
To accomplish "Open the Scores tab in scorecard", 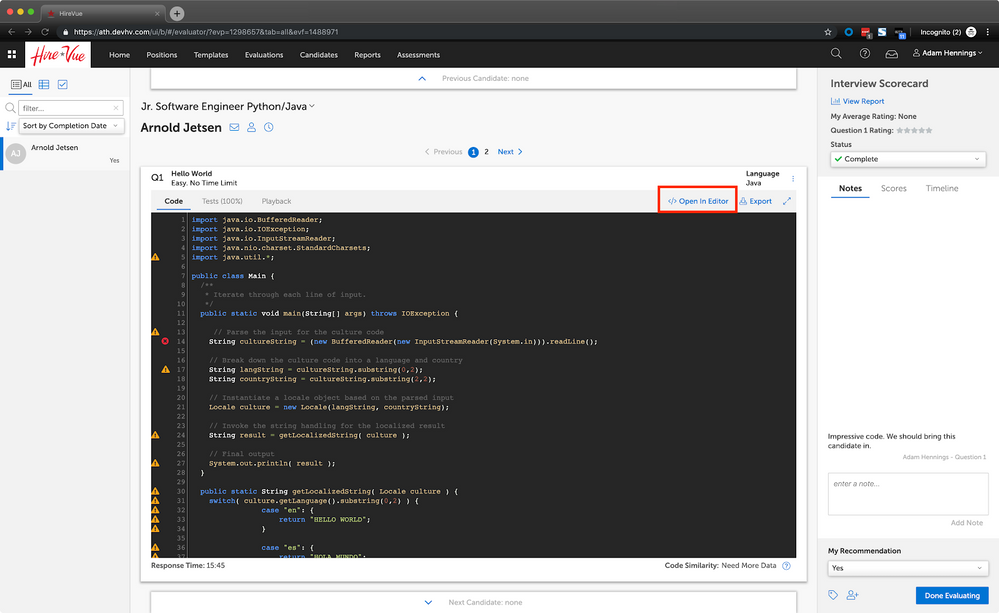I will (x=893, y=188).
